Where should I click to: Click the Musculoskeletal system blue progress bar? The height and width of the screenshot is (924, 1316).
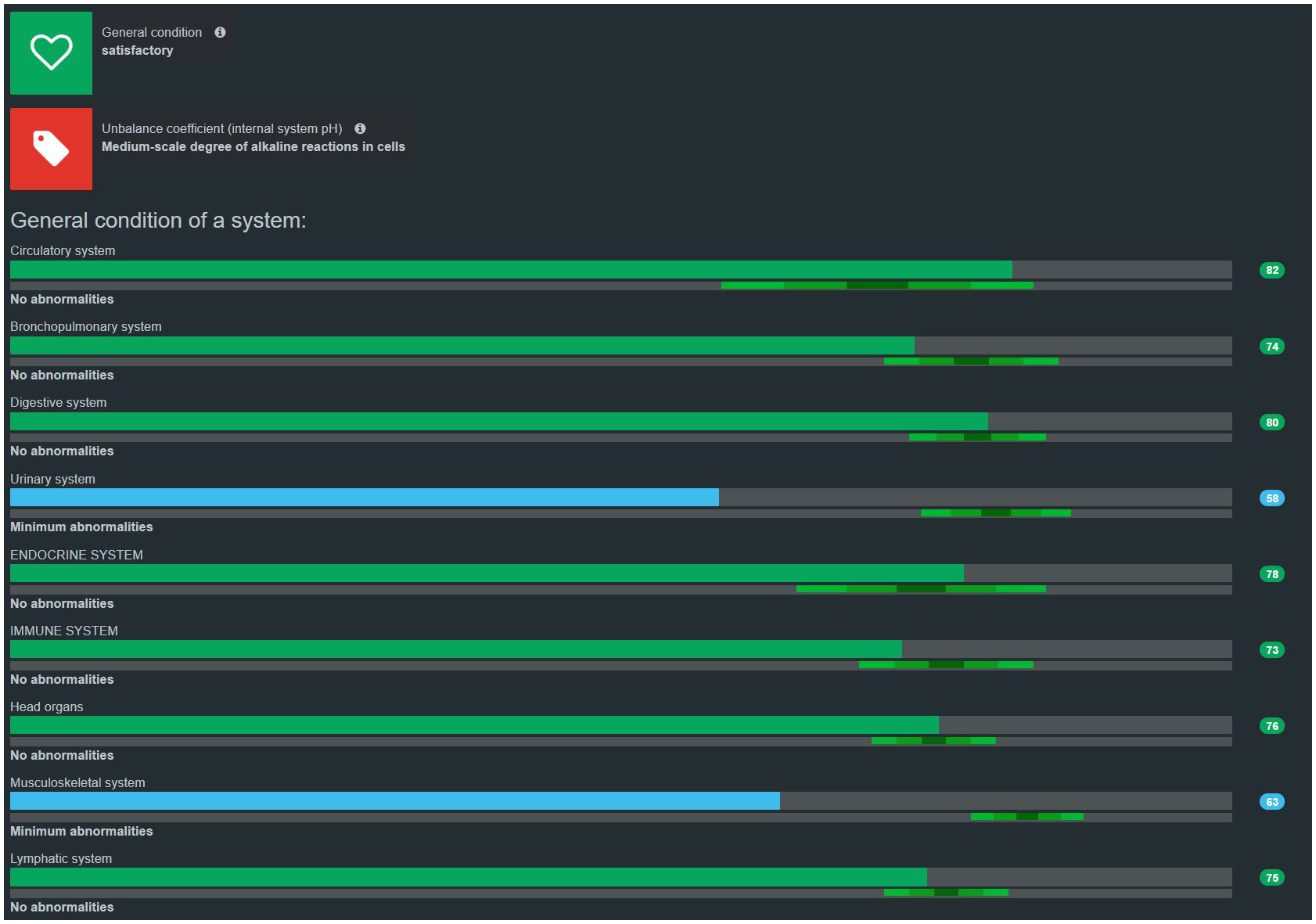click(394, 801)
